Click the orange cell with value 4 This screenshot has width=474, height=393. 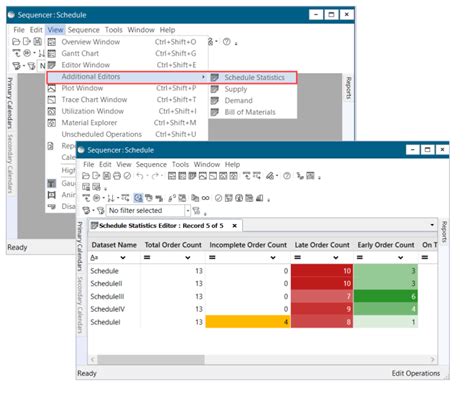point(248,322)
